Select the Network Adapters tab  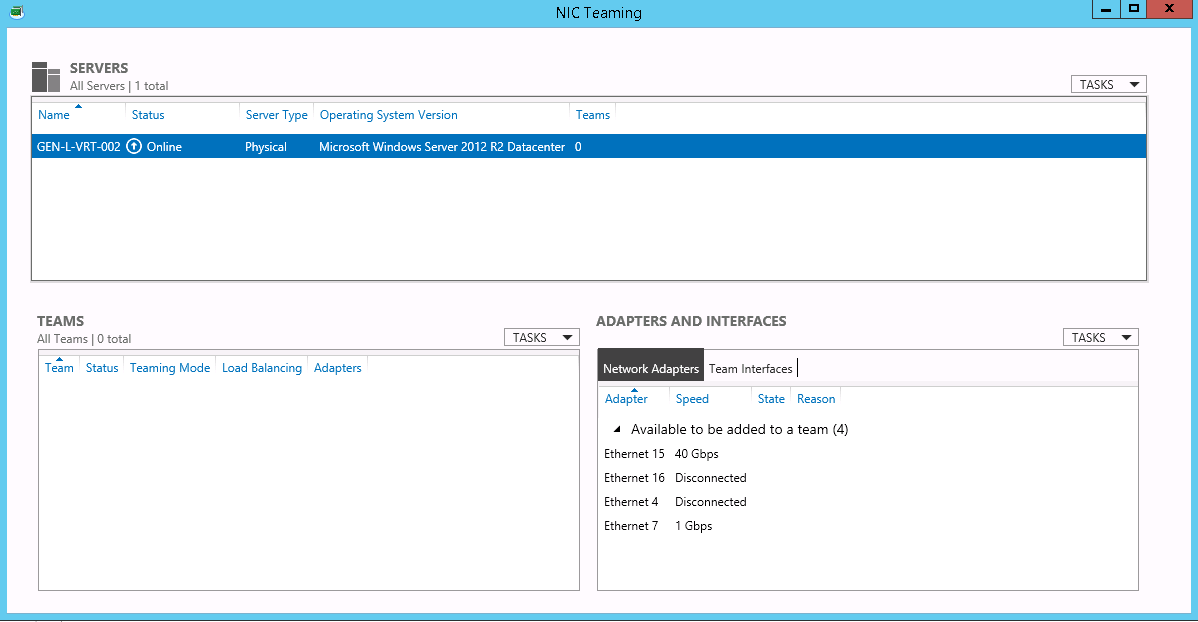650,366
